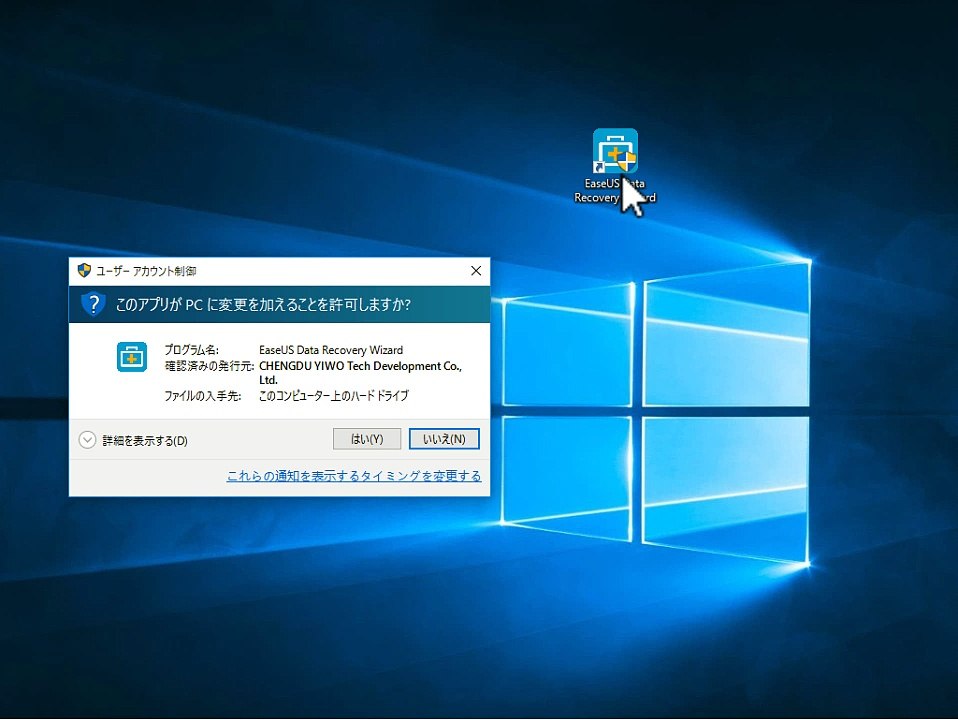
Task: Click the 確認済みの発行元: label
Action: 209,366
